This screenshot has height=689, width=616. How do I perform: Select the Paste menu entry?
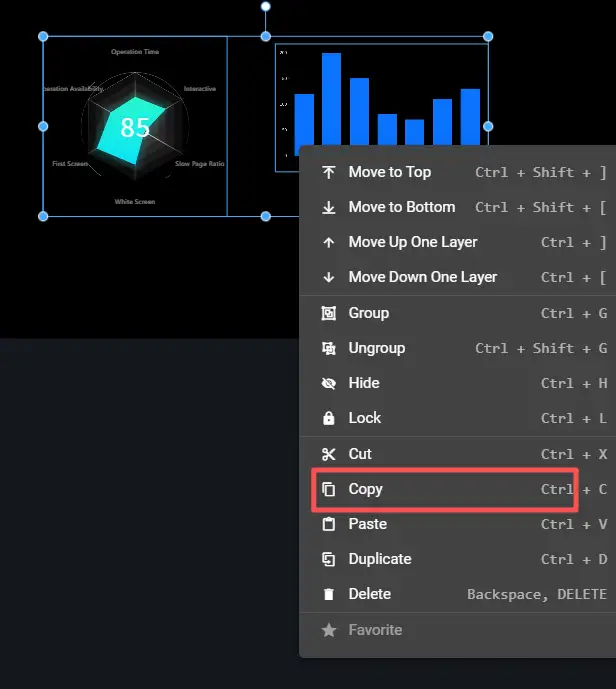coord(368,524)
